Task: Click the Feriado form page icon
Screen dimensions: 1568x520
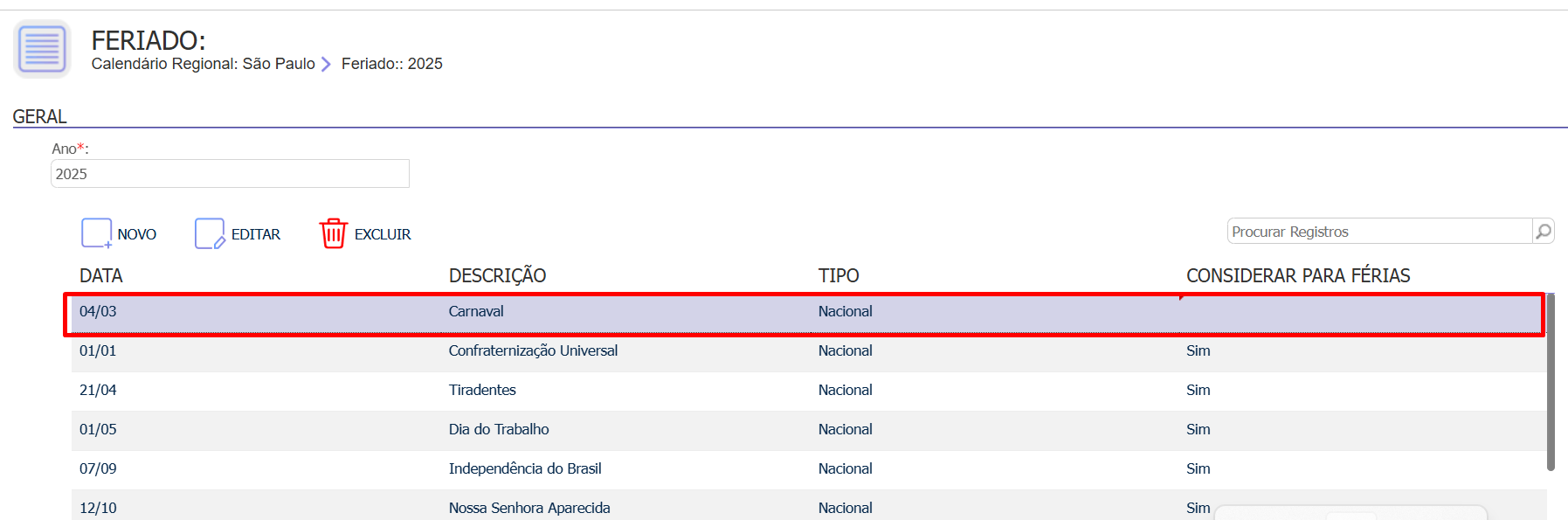Action: coord(42,49)
